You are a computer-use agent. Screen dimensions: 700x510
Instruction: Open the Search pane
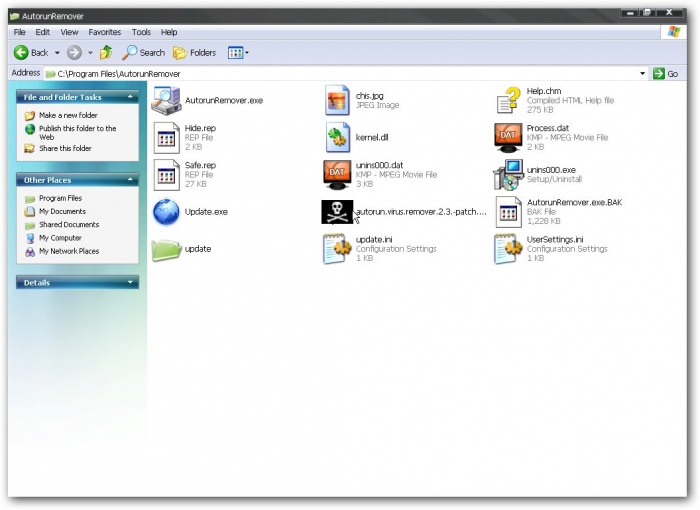click(x=143, y=53)
